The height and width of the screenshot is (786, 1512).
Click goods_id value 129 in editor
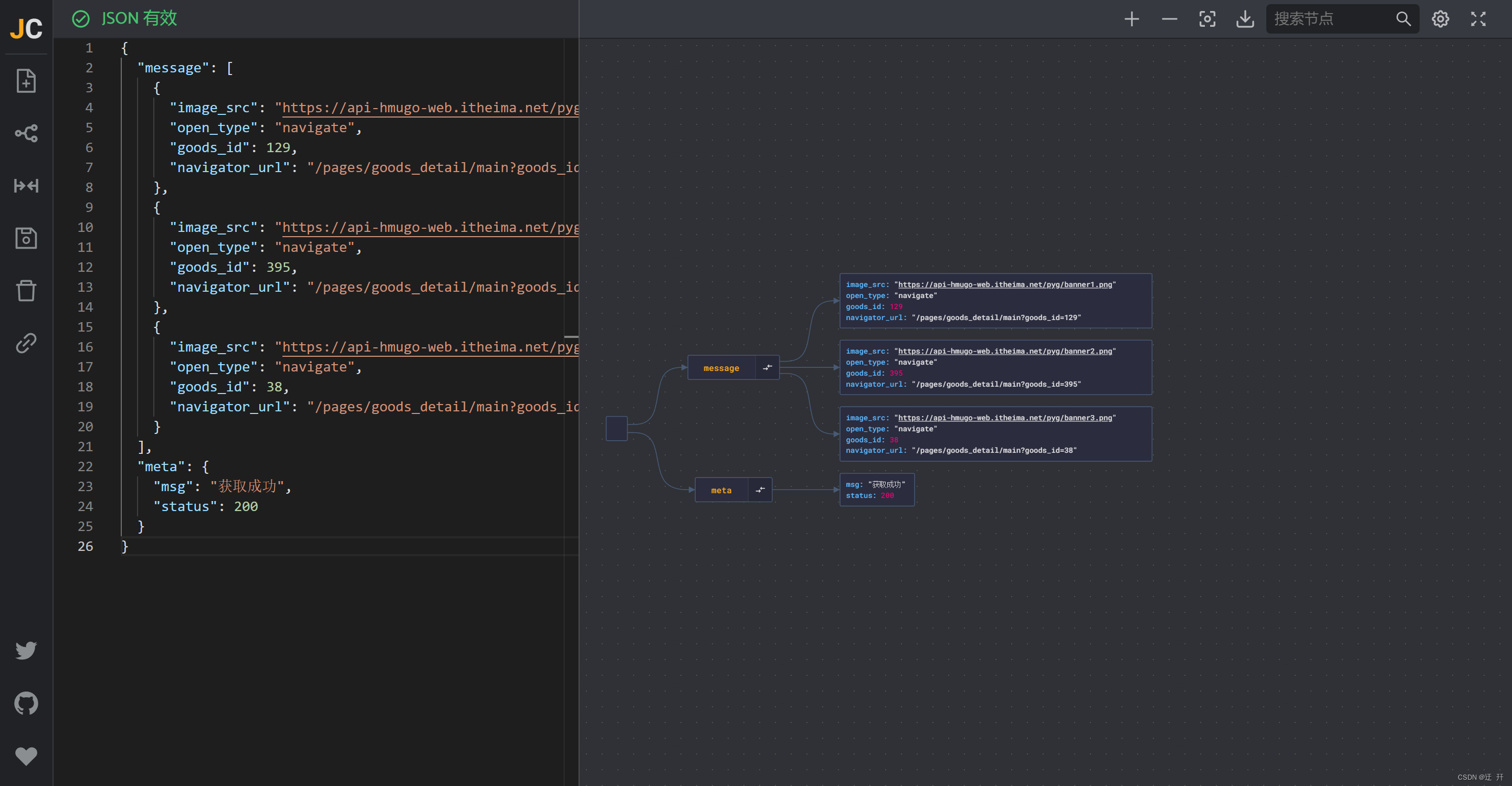[x=278, y=147]
